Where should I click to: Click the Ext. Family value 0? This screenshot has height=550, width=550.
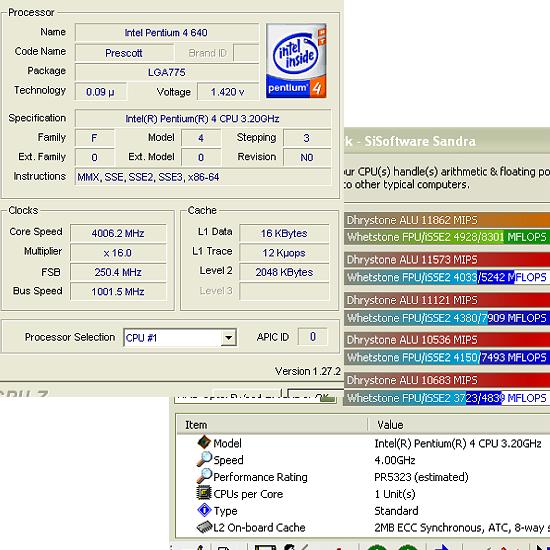(x=94, y=157)
